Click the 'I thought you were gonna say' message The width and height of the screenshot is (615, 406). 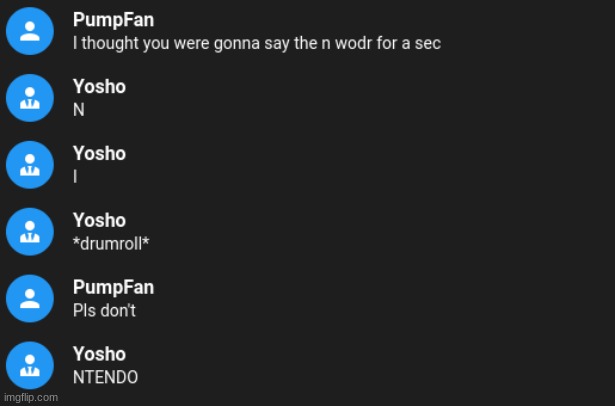click(257, 43)
